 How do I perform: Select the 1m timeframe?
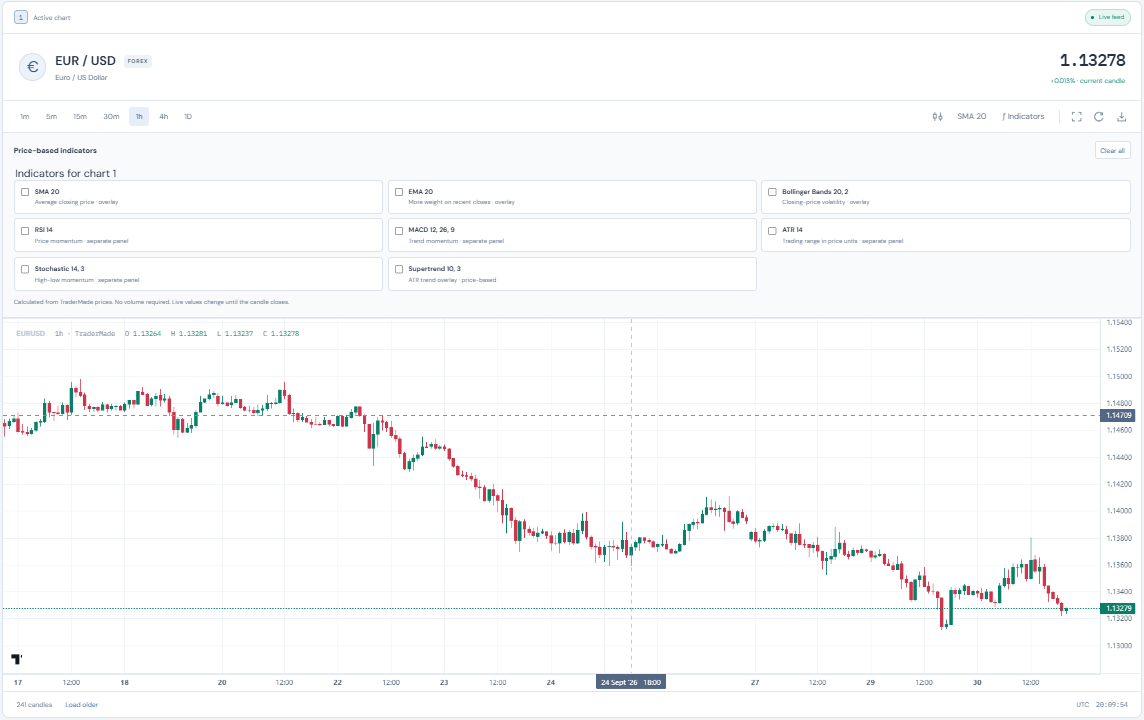(25, 117)
